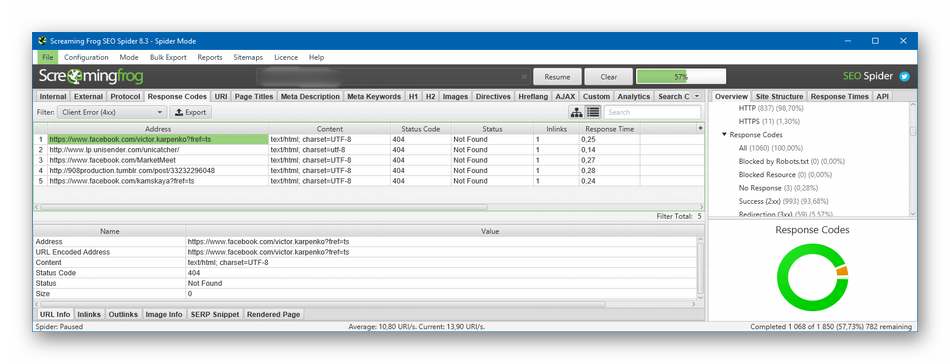Click the 57% crawl progress bar
This screenshot has height=364, width=950.
pyautogui.click(x=681, y=77)
